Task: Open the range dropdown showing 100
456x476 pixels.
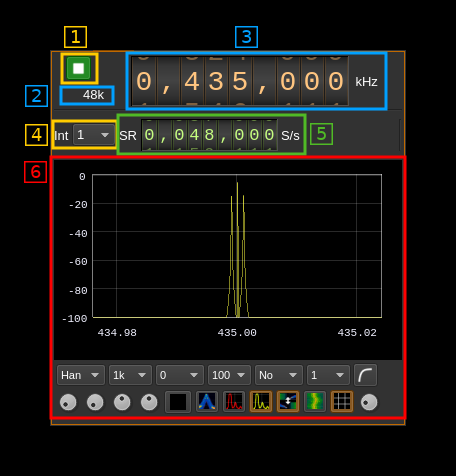Action: click(x=229, y=375)
